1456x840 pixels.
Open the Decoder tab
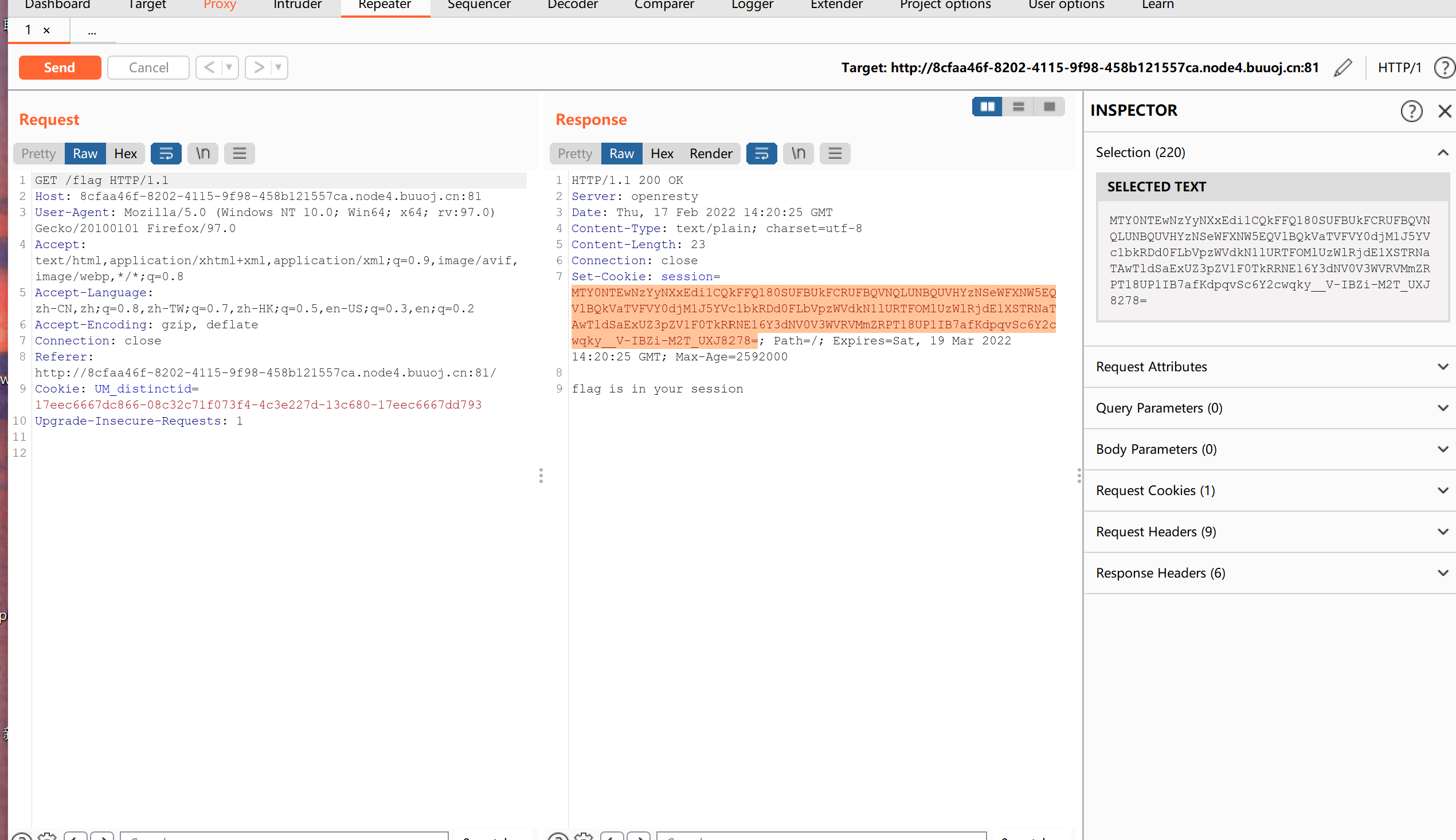coord(573,5)
